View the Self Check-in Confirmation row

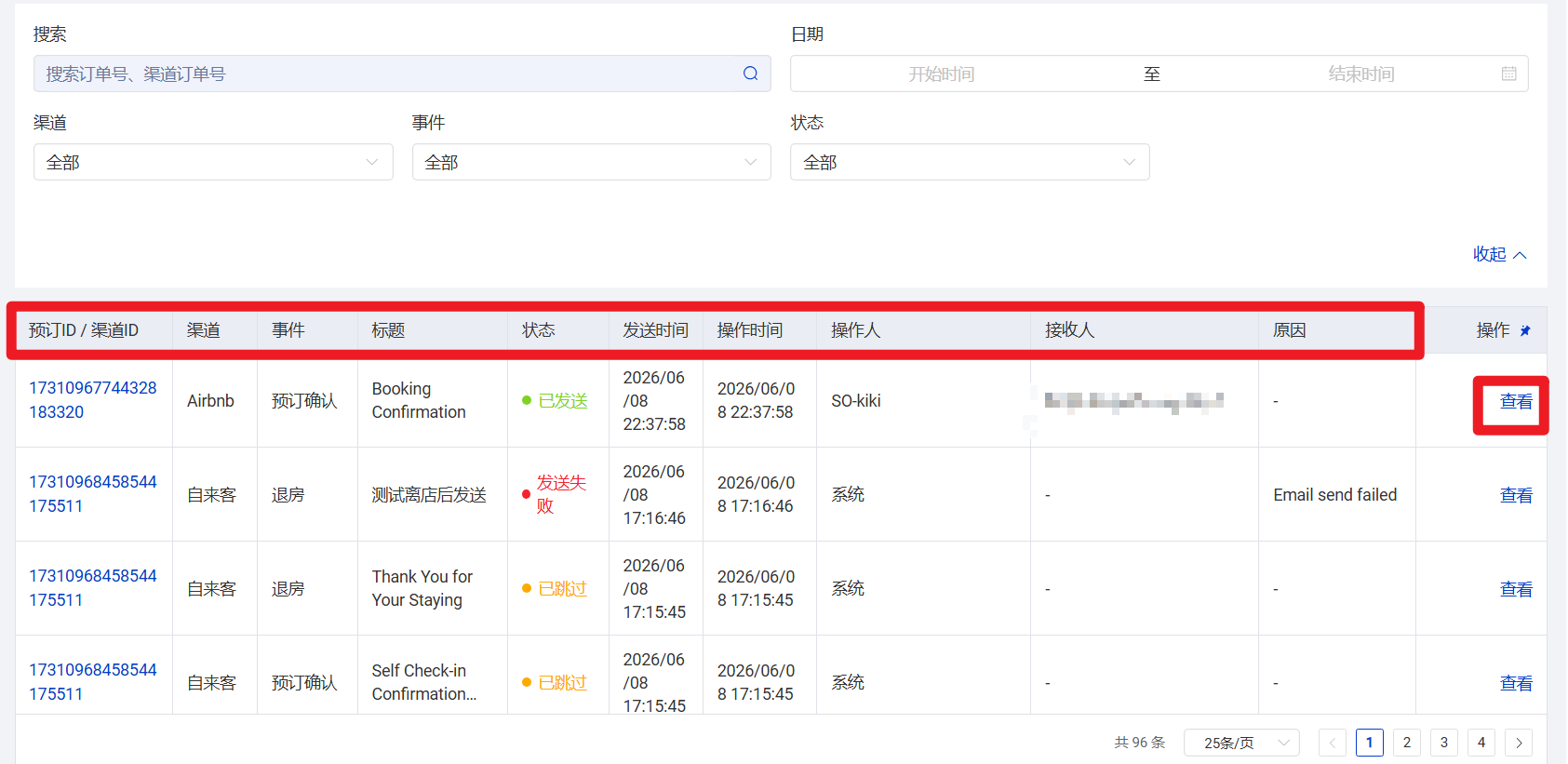pos(1516,683)
